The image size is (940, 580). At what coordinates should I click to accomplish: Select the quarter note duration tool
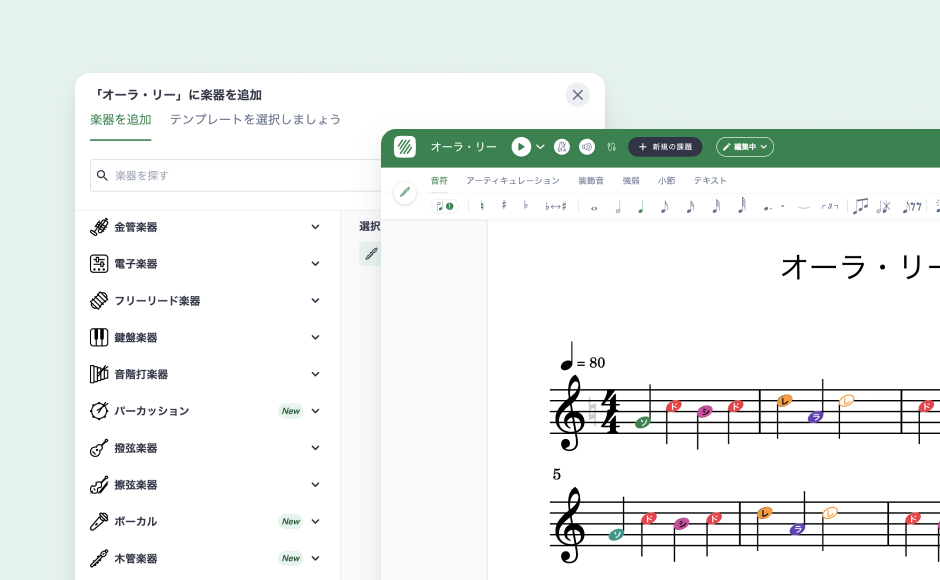[641, 207]
